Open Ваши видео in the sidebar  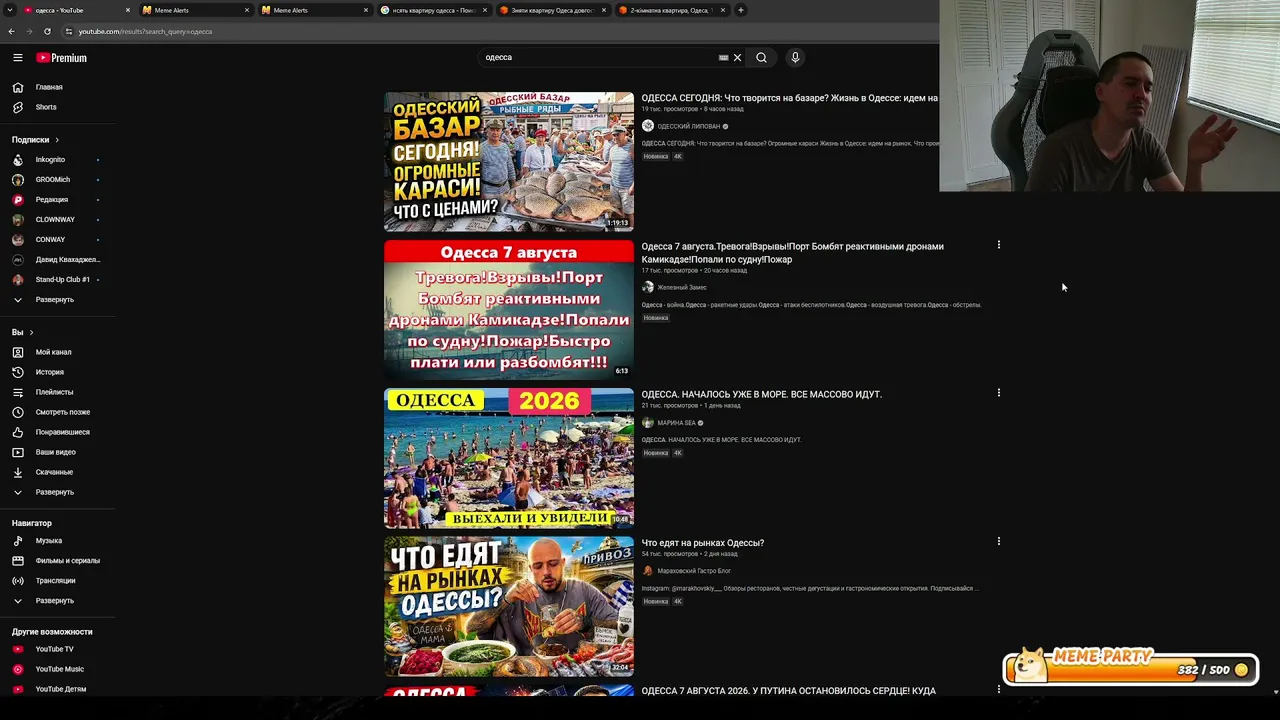coord(57,452)
